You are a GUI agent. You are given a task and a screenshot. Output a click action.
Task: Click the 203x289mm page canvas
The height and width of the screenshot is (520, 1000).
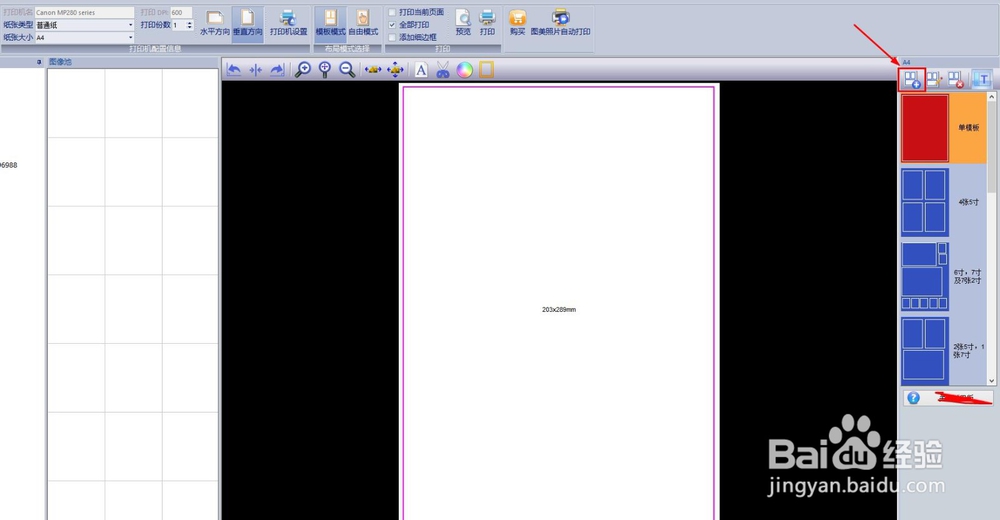pyautogui.click(x=559, y=301)
